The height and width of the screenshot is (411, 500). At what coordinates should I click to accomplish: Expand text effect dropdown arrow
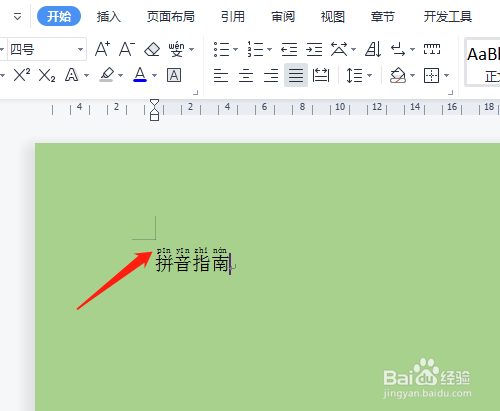[87, 76]
